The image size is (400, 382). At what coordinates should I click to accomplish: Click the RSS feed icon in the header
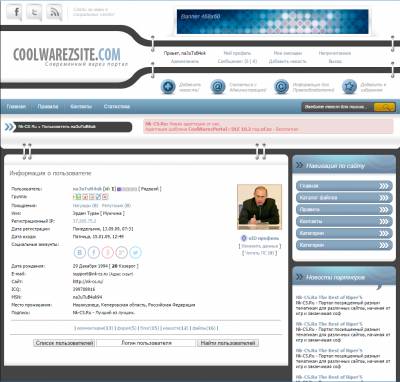point(54,12)
